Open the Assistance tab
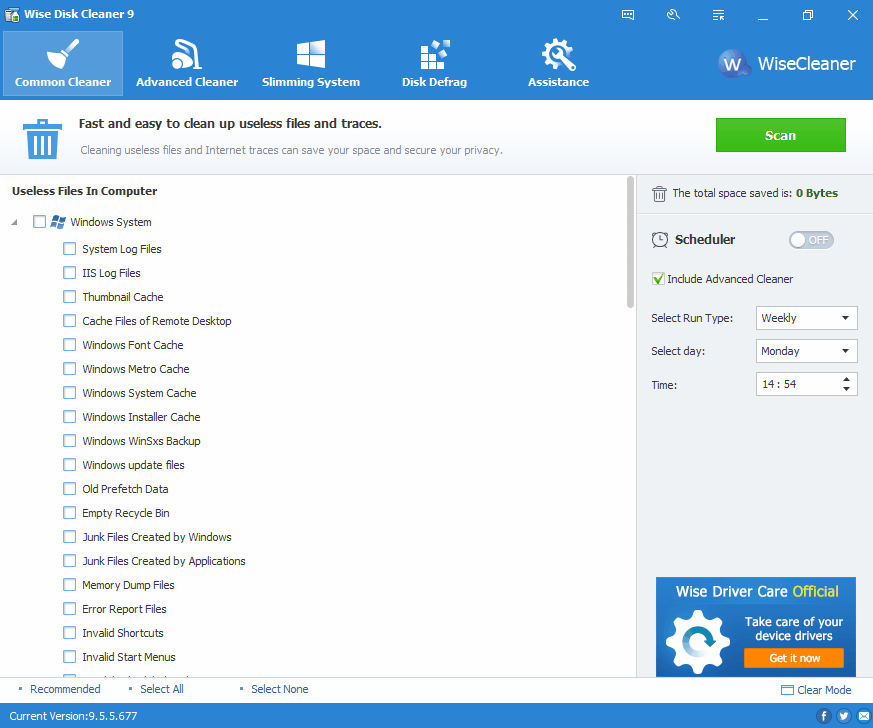Image resolution: width=873 pixels, height=728 pixels. (558, 63)
